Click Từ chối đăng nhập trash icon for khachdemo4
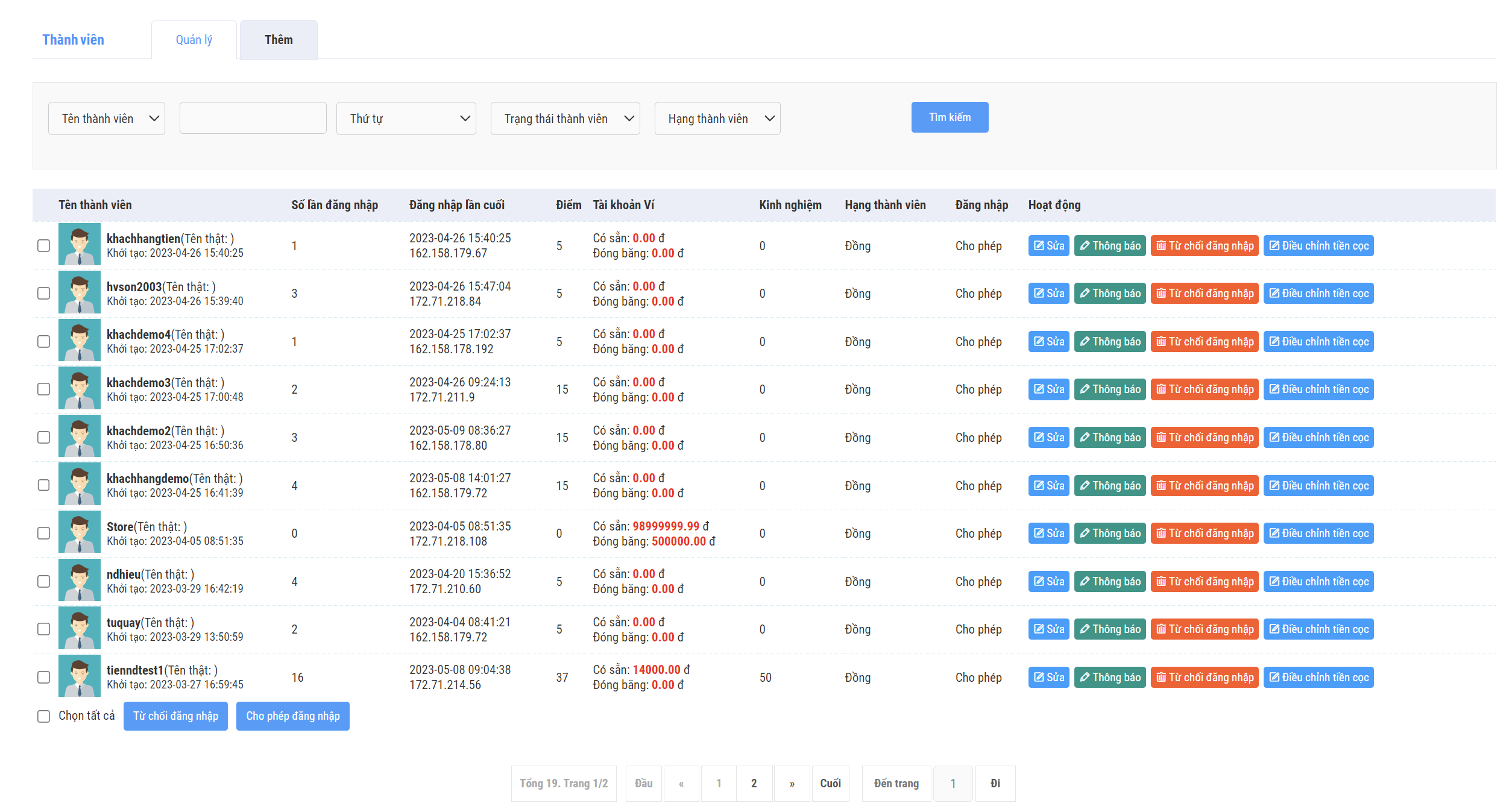Screen dimensions: 1512x809 point(1161,342)
